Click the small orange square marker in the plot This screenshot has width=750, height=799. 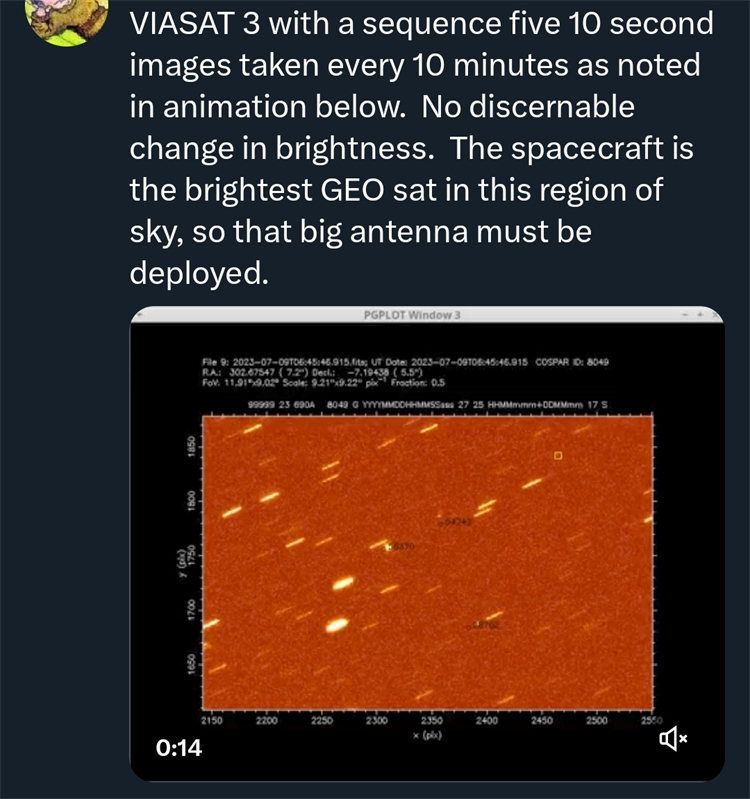pyautogui.click(x=558, y=455)
